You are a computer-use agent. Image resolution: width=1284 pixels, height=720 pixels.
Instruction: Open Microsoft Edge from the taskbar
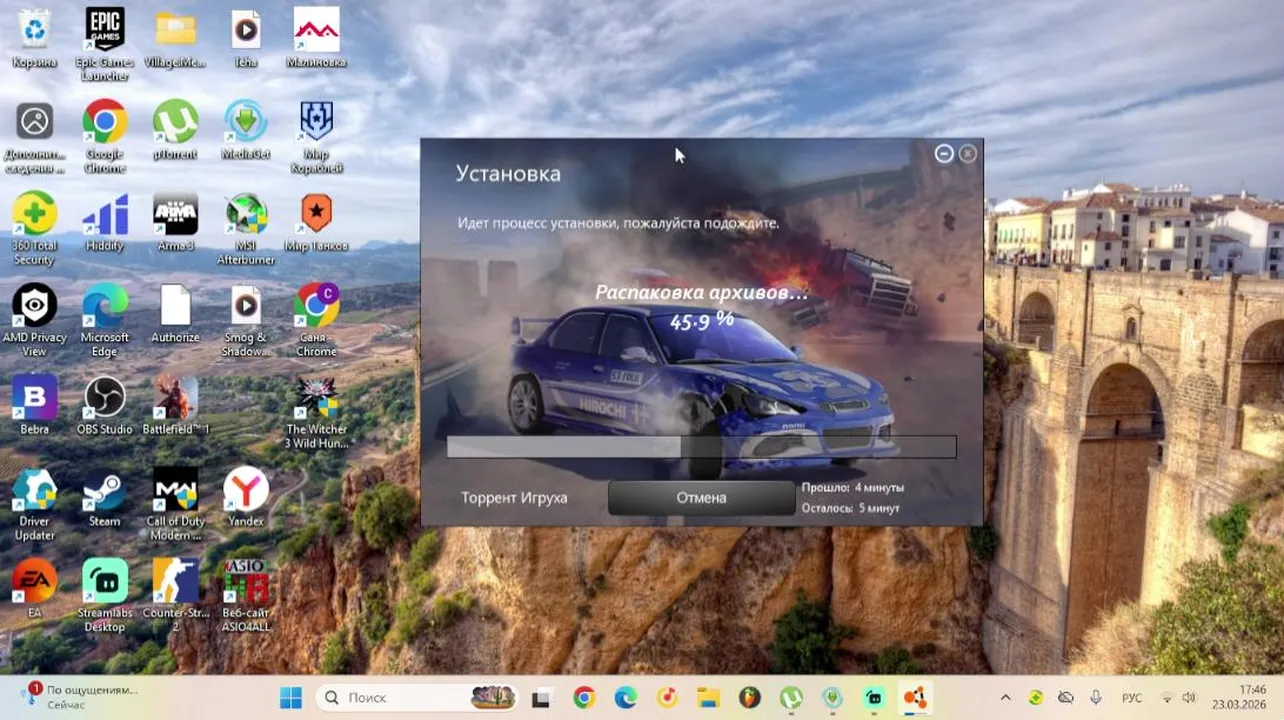click(x=626, y=697)
